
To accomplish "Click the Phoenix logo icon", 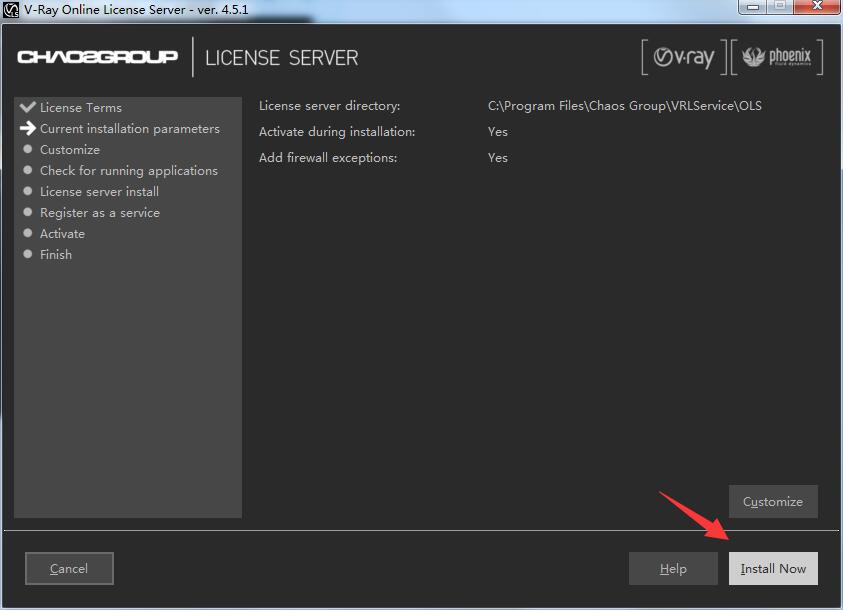I will 777,56.
